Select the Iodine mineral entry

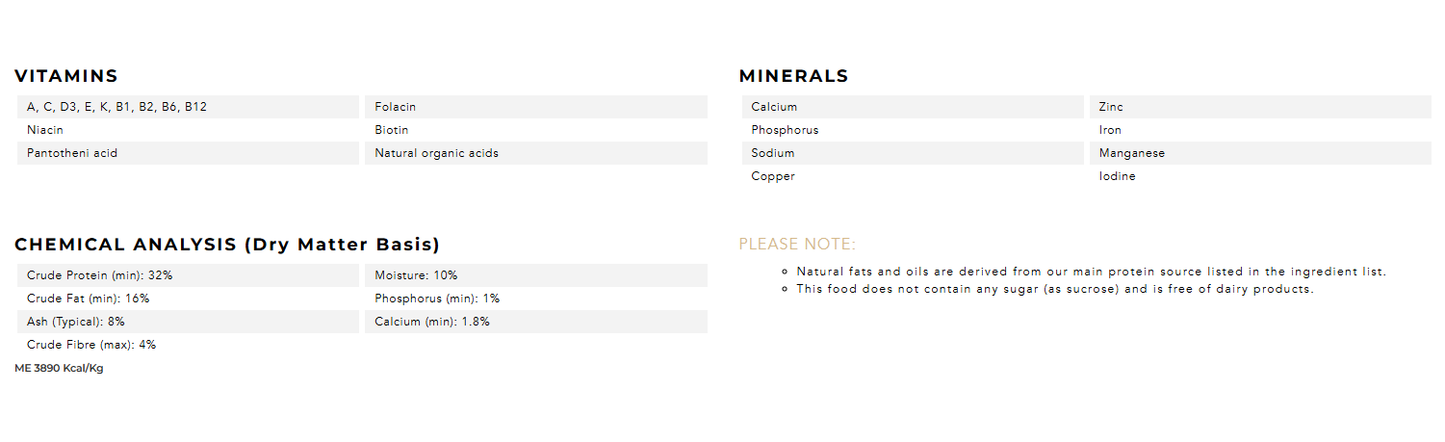tap(1117, 177)
